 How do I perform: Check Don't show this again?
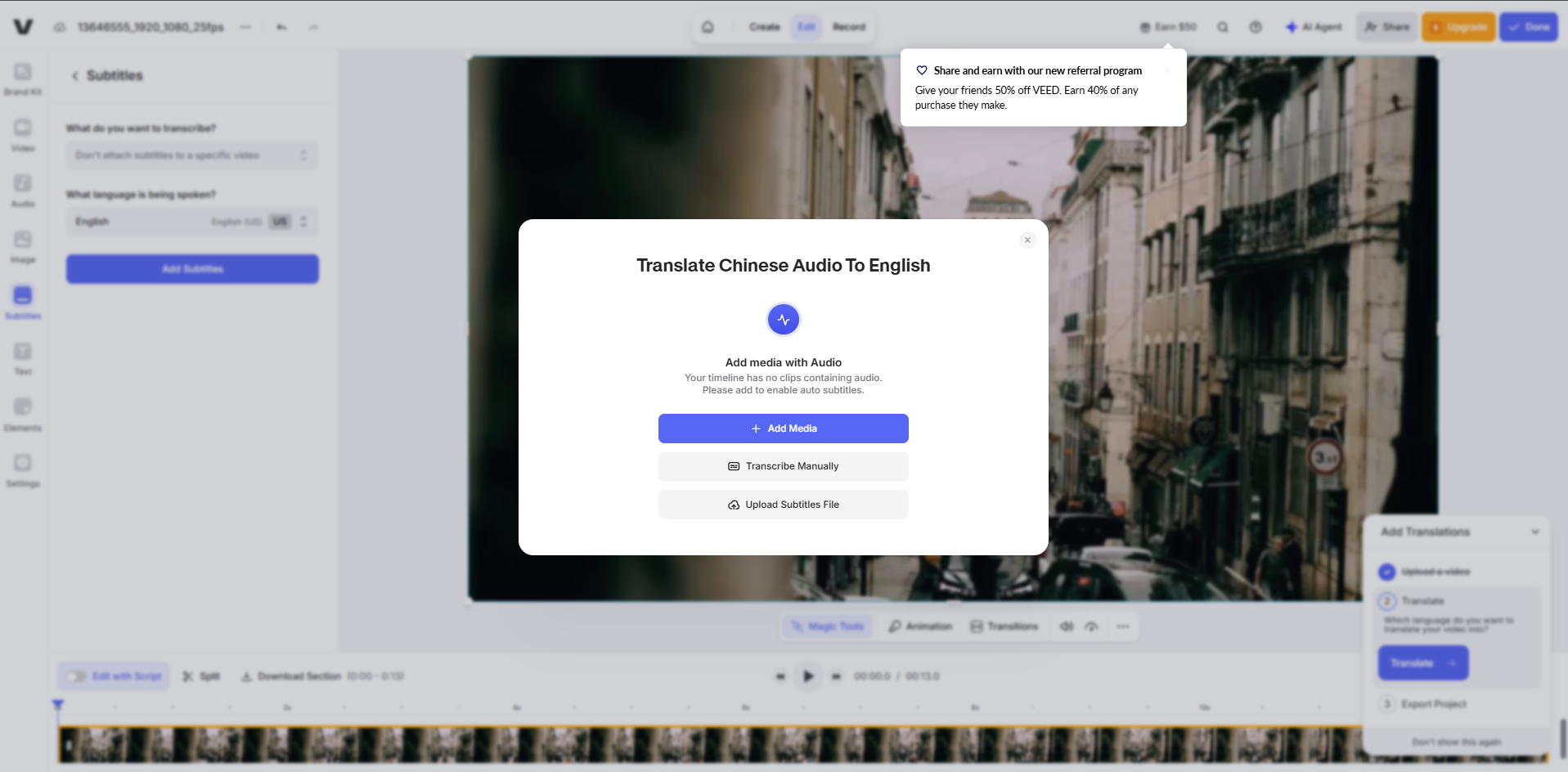(1455, 742)
